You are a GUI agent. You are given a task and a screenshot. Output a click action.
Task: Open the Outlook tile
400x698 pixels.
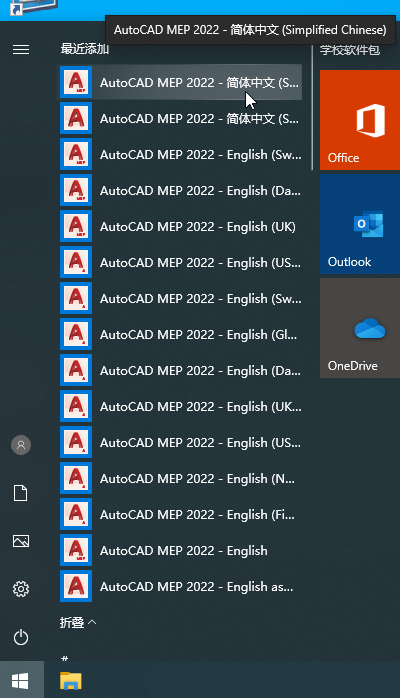coord(360,224)
